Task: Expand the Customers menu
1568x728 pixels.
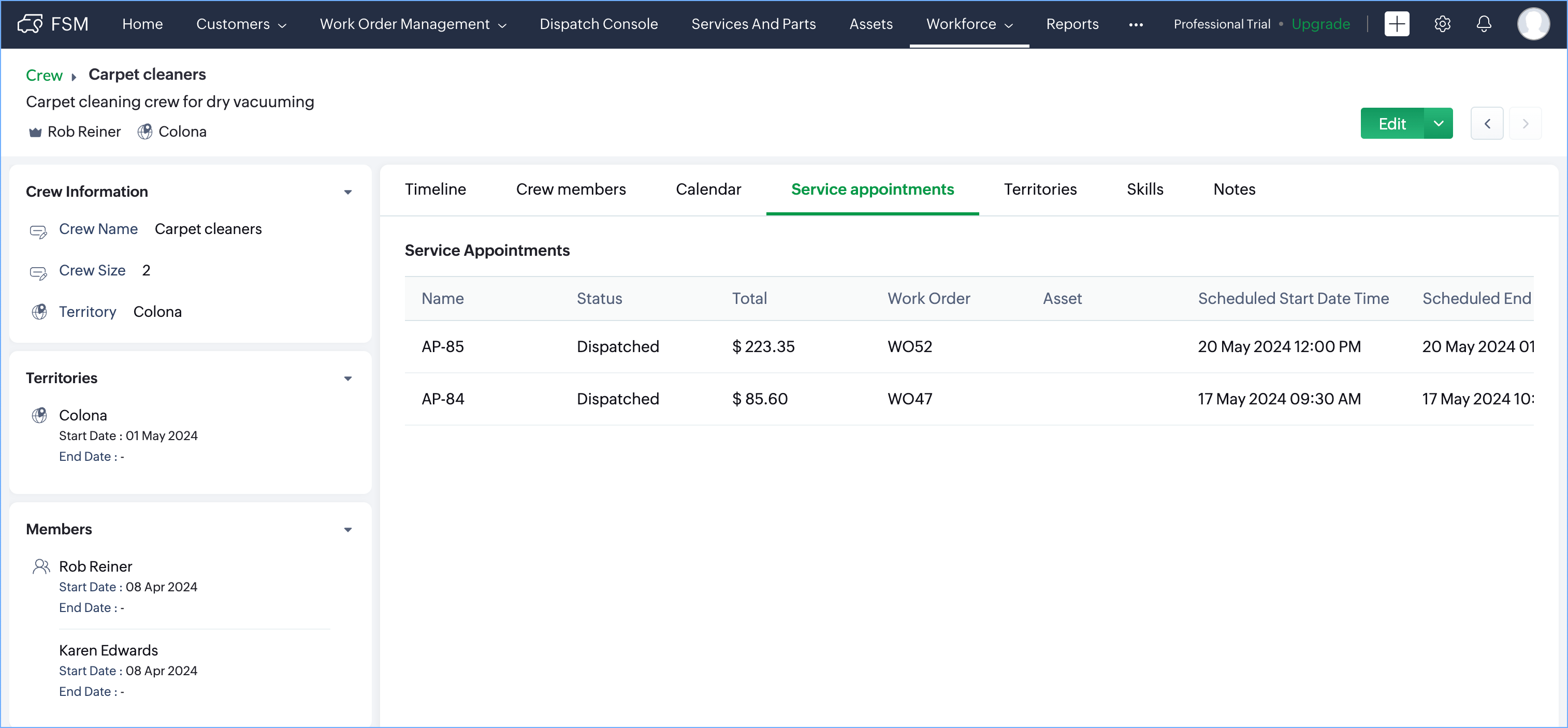Action: pyautogui.click(x=240, y=24)
